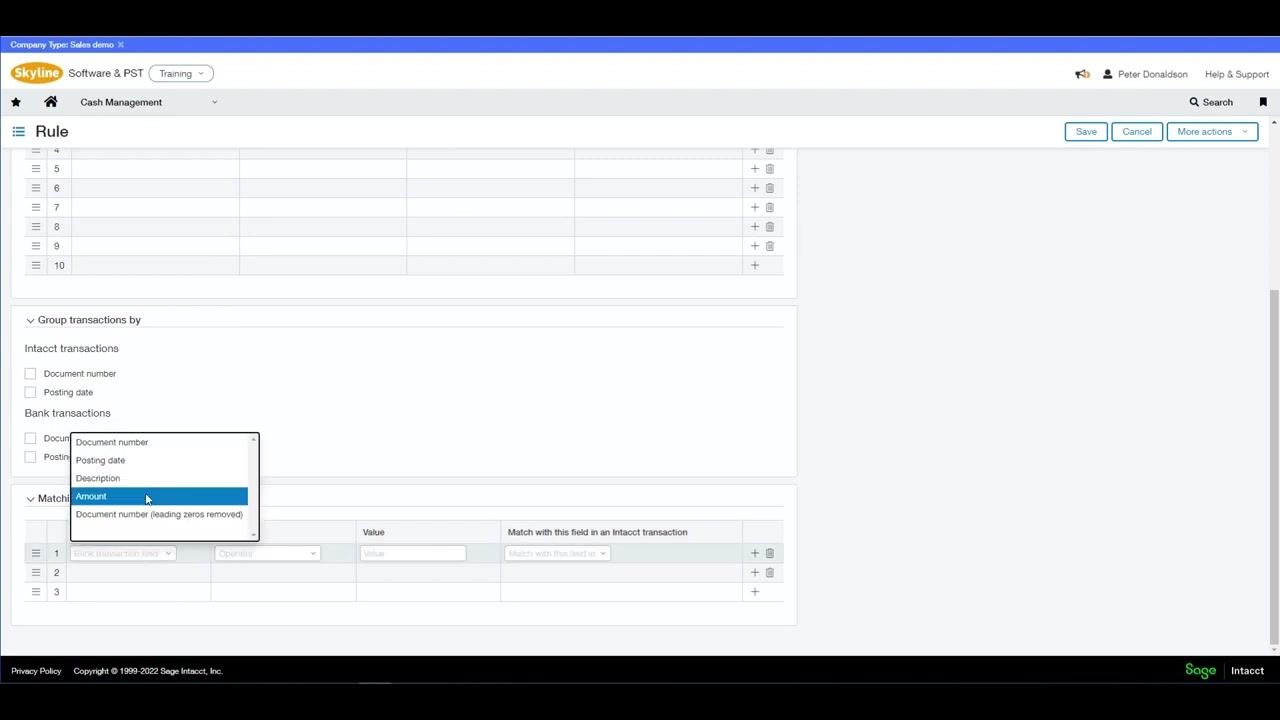The image size is (1280, 720).
Task: Delete row 5 with its trash icon
Action: [x=770, y=169]
